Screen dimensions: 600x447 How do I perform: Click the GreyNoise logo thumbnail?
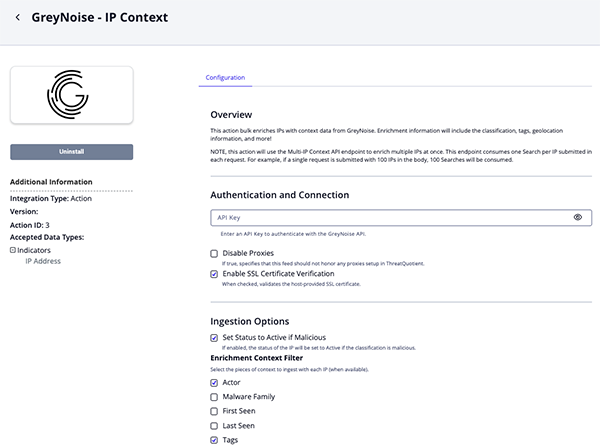coord(72,95)
